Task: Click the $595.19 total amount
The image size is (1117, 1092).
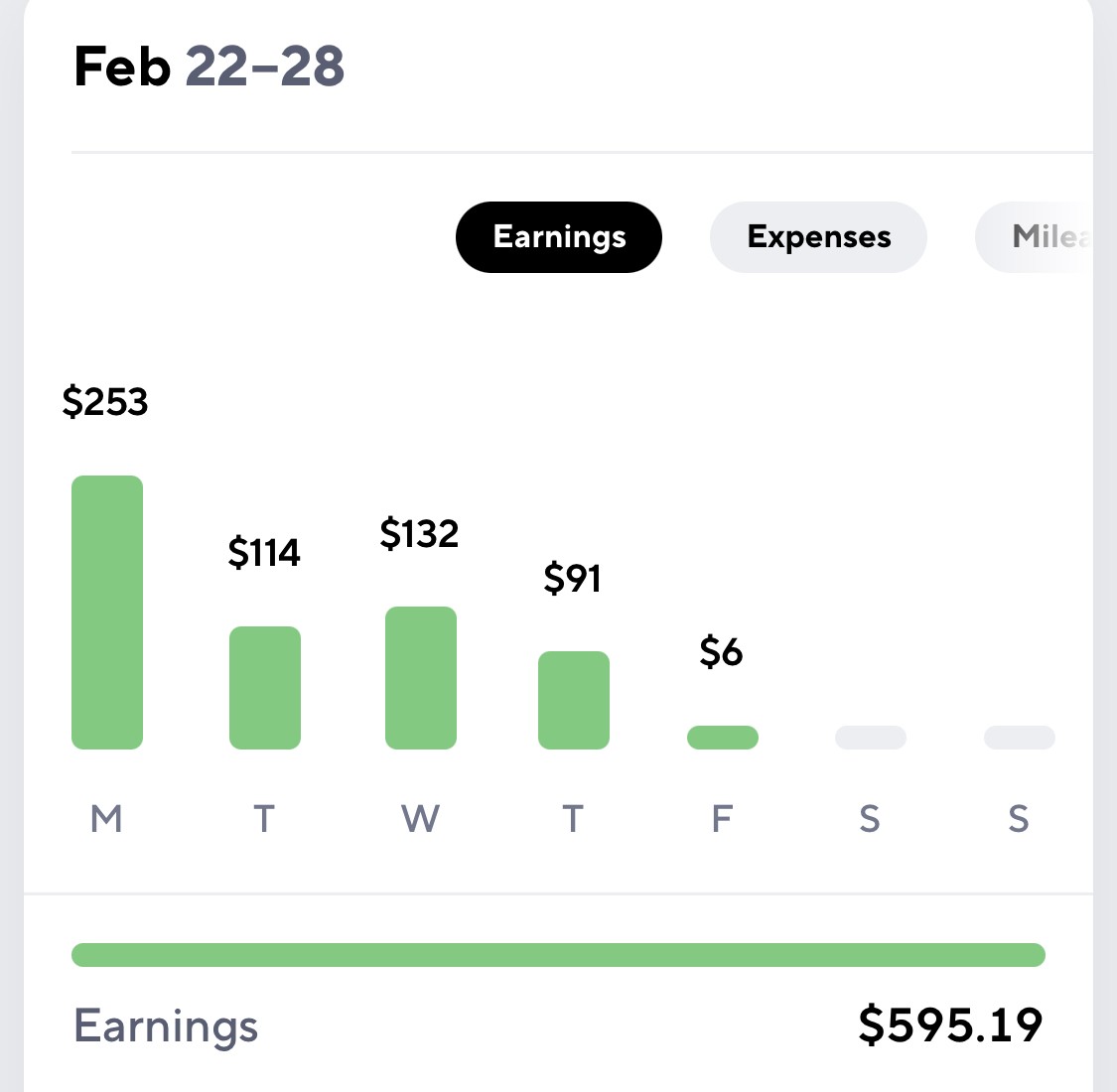Action: [951, 1025]
